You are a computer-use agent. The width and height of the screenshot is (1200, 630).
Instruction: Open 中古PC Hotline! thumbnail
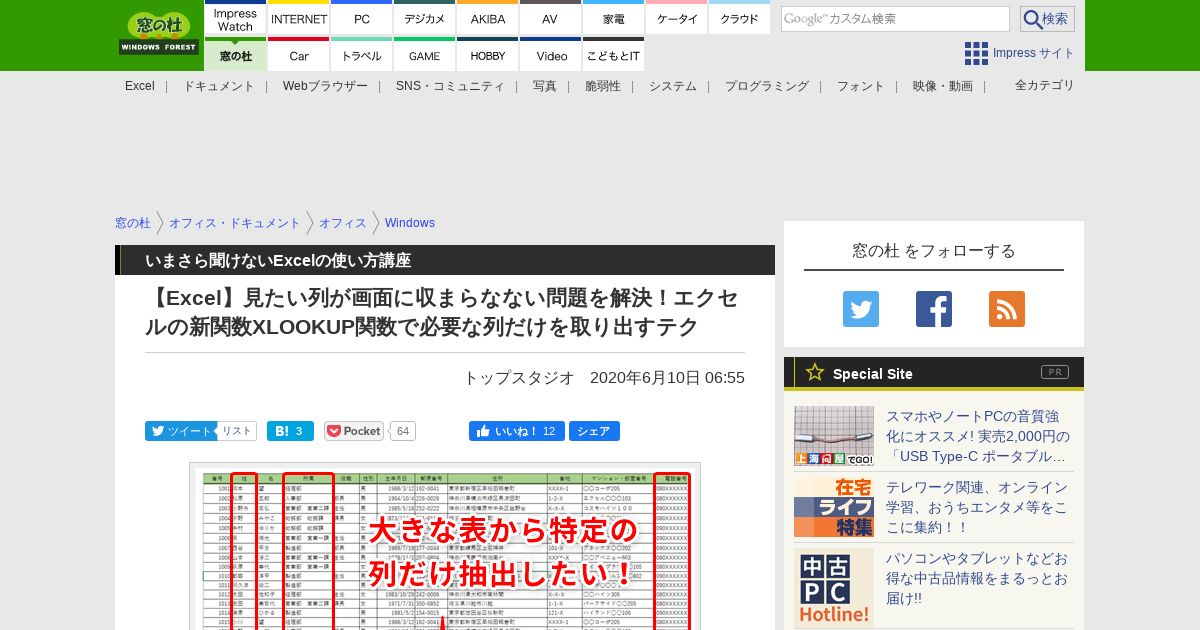pyautogui.click(x=834, y=588)
